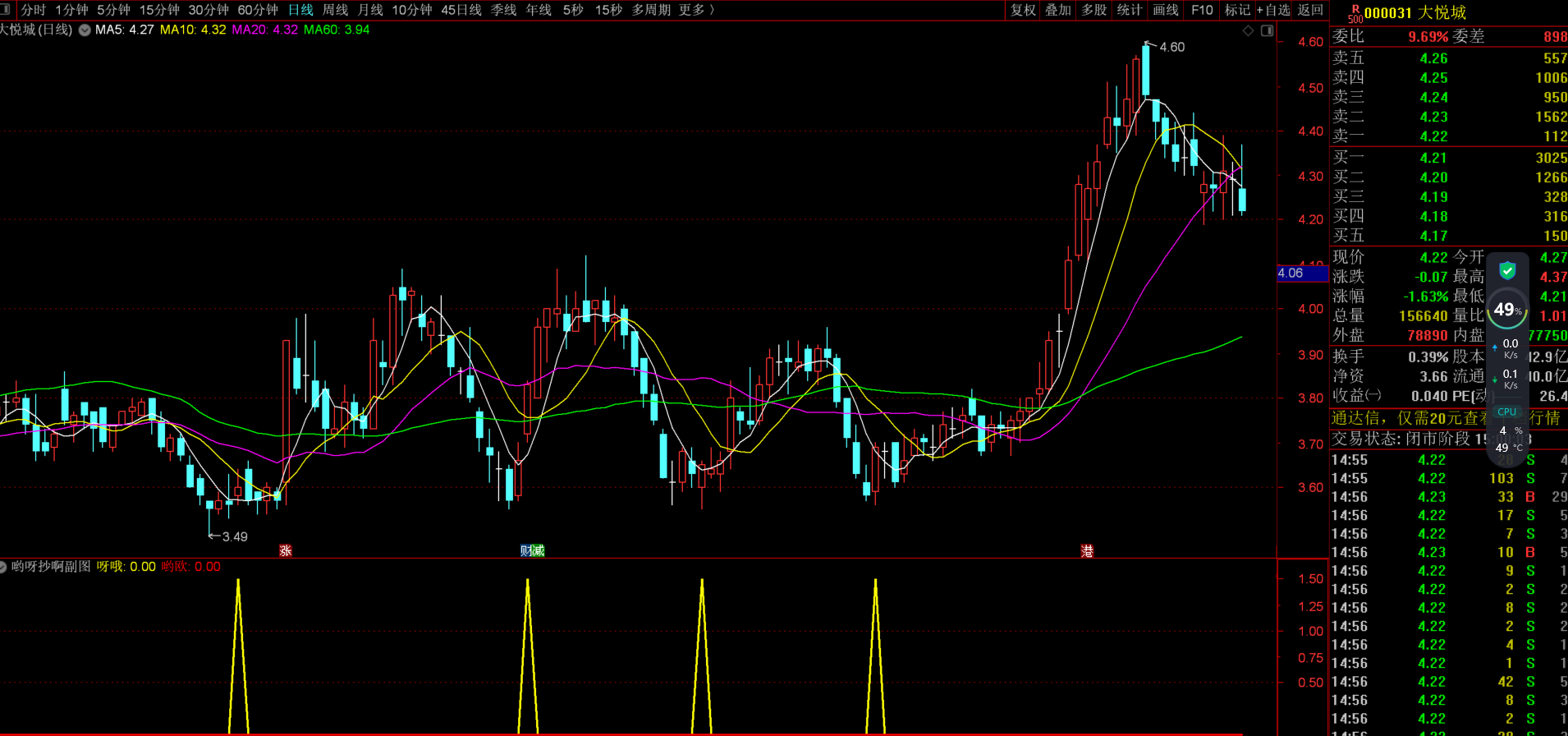This screenshot has height=736, width=1568.
Task: Click the 通达信 promotional link text
Action: point(1445,418)
